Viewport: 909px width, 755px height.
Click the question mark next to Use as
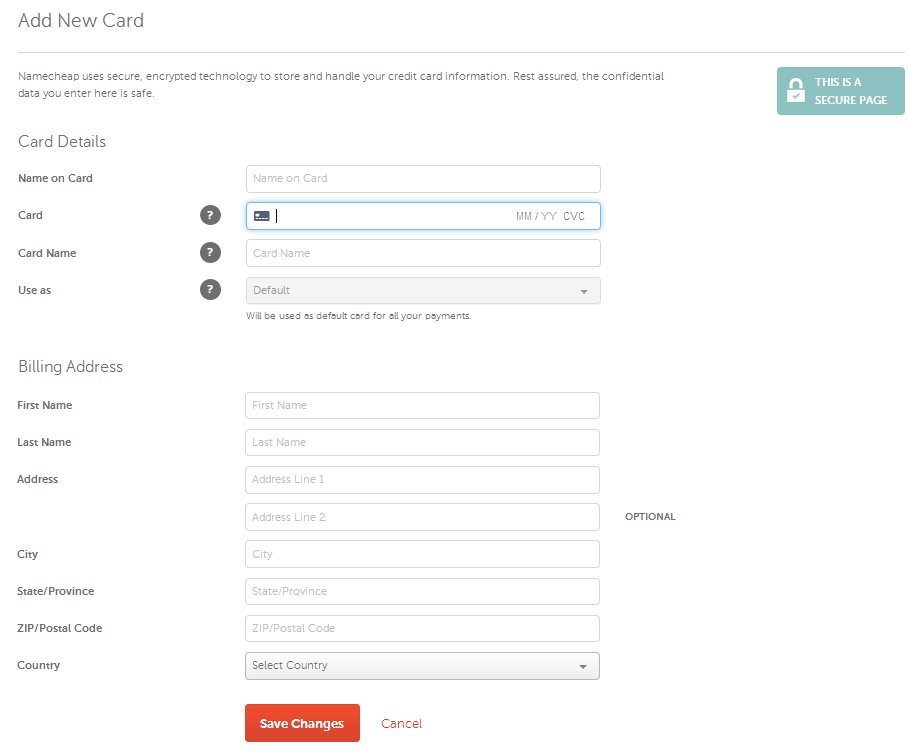pos(210,290)
